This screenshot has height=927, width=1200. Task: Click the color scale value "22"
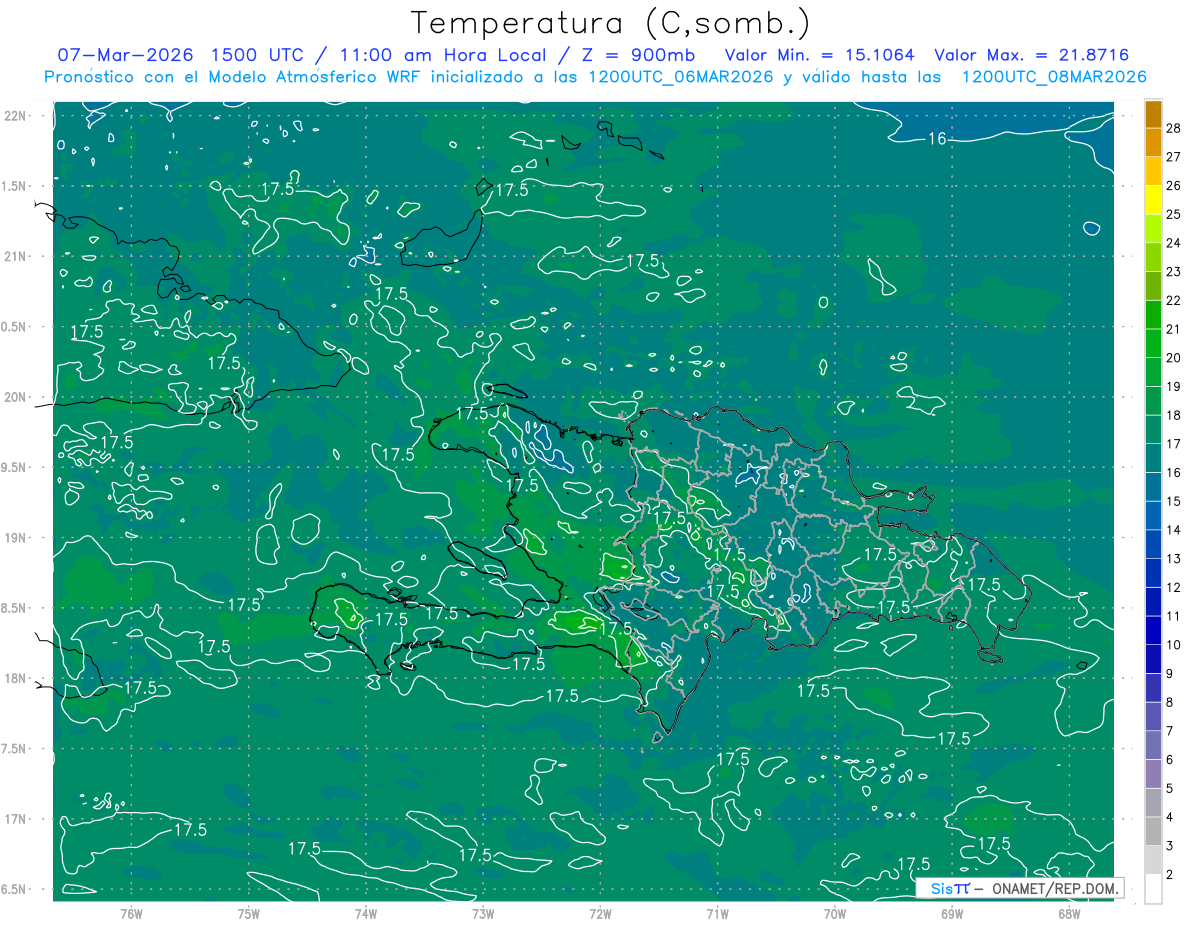[x=1175, y=300]
